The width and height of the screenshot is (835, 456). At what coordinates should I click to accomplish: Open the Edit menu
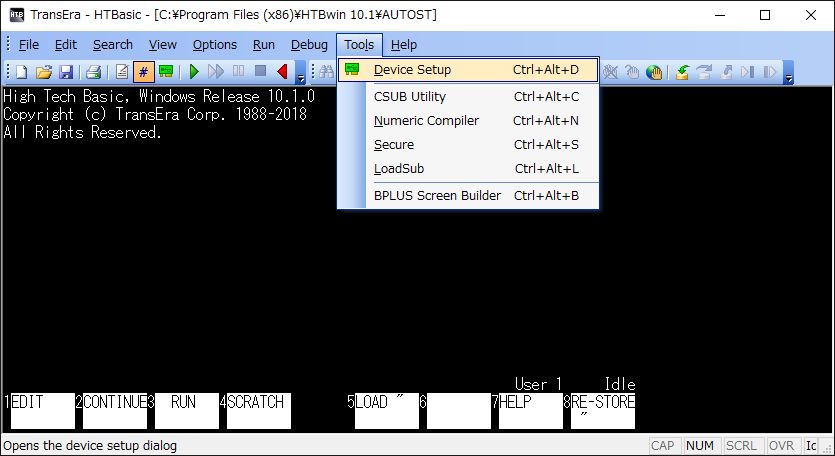pos(66,45)
